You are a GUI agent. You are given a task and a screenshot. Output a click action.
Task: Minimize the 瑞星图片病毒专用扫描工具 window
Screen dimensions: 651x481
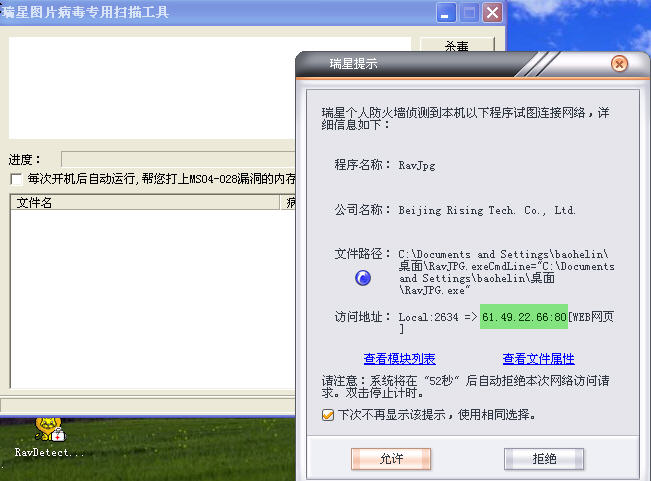[446, 13]
